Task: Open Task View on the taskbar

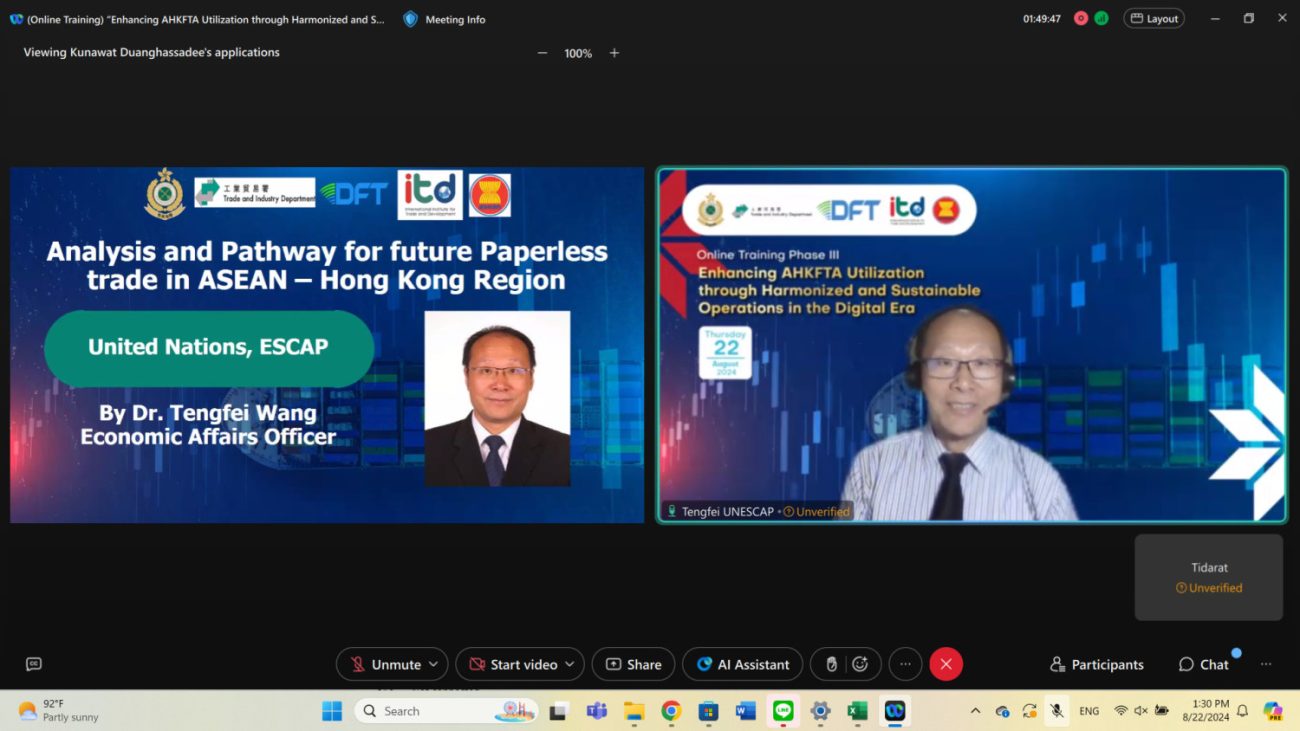Action: [559, 711]
